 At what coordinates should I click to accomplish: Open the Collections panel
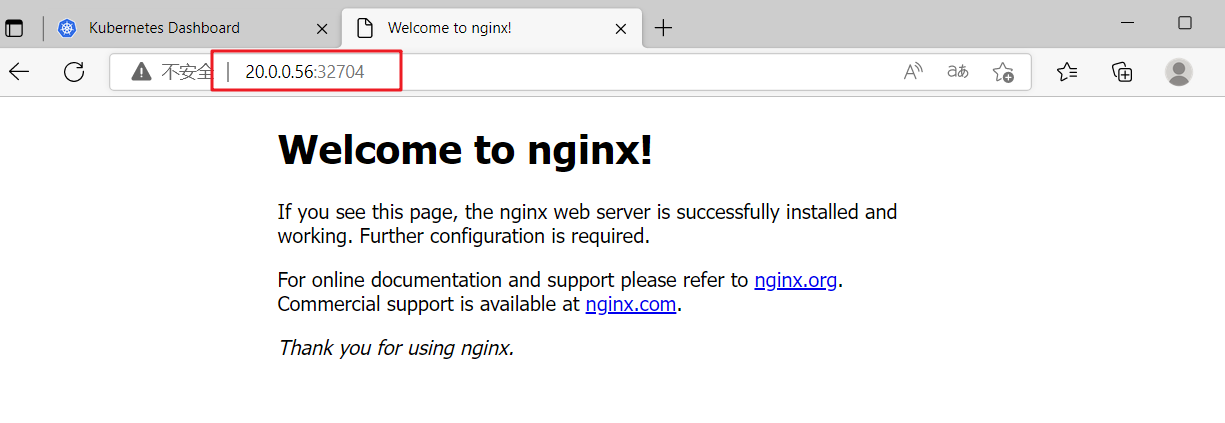pos(1122,71)
